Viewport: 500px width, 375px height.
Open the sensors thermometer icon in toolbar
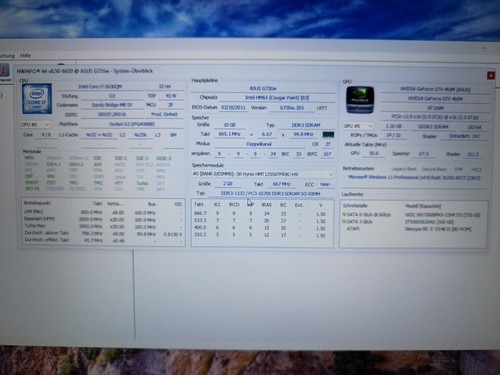(x=4, y=71)
